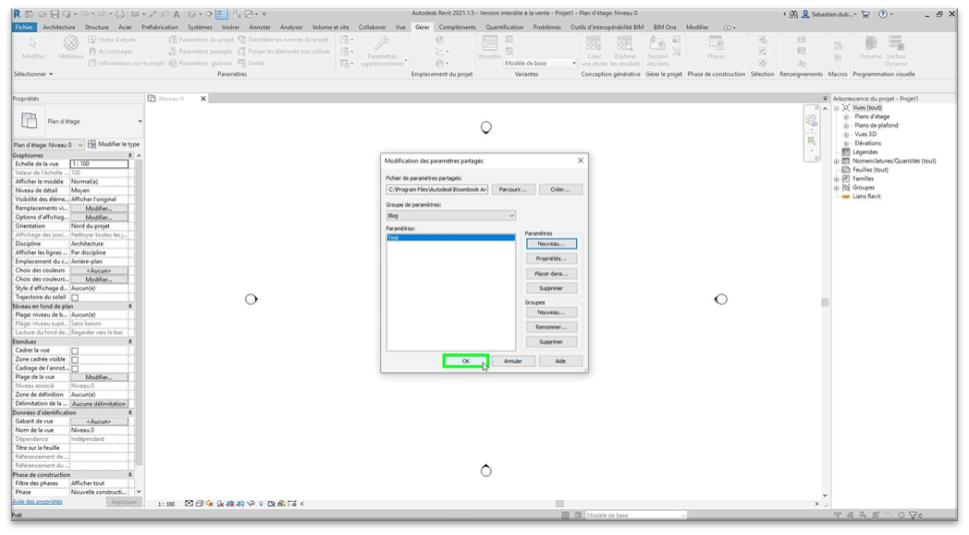Click the shared parameters file path field
Viewport: 969px width, 535px height.
tap(437, 190)
